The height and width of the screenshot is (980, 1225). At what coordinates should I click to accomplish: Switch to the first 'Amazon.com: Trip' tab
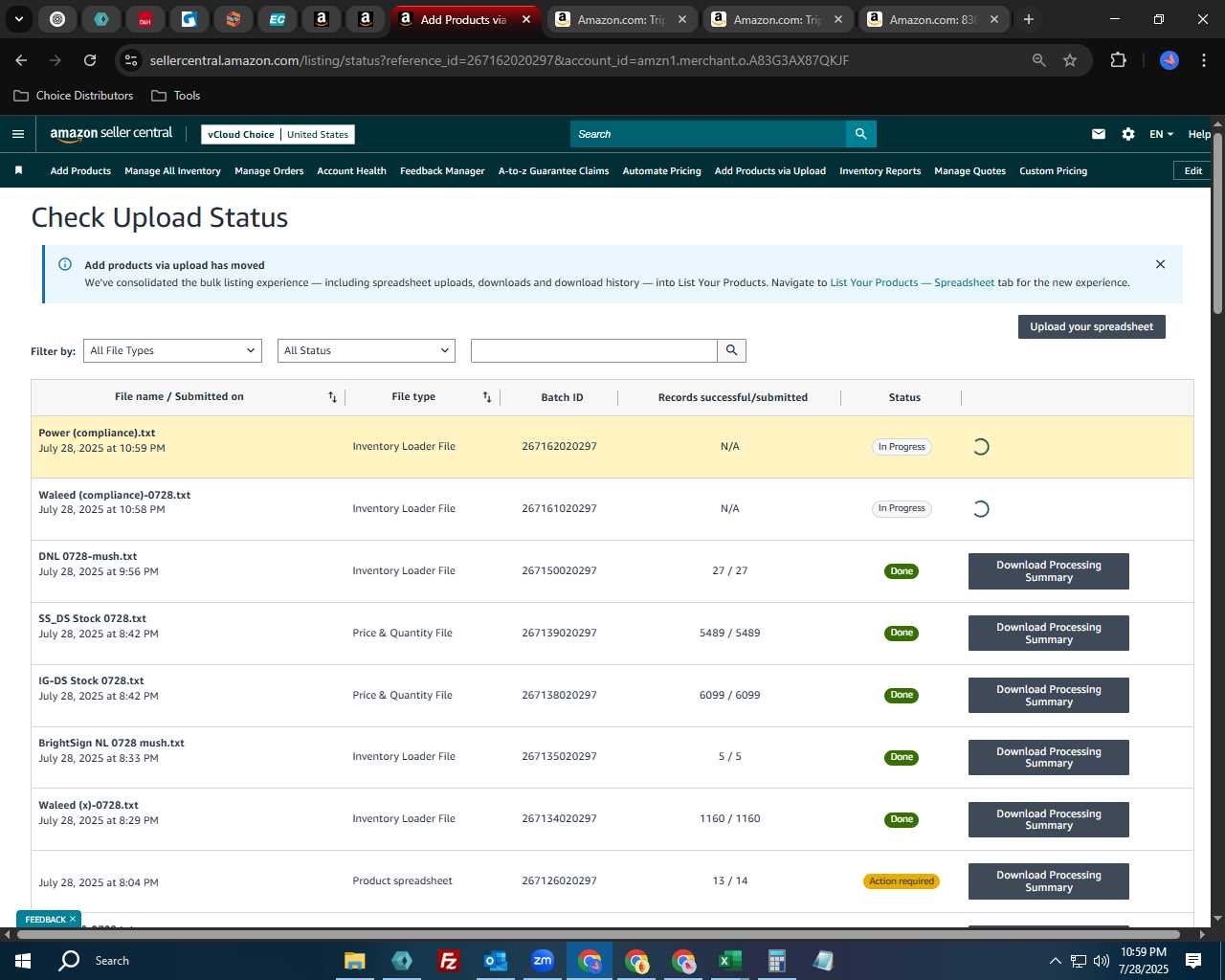point(621,19)
